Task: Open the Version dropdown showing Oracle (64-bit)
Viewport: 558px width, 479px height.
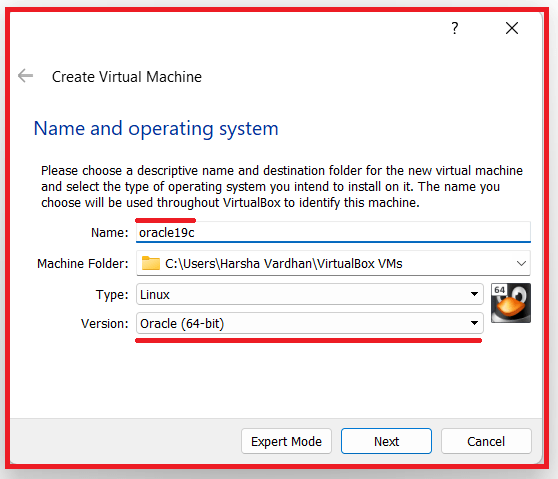Action: pyautogui.click(x=309, y=323)
